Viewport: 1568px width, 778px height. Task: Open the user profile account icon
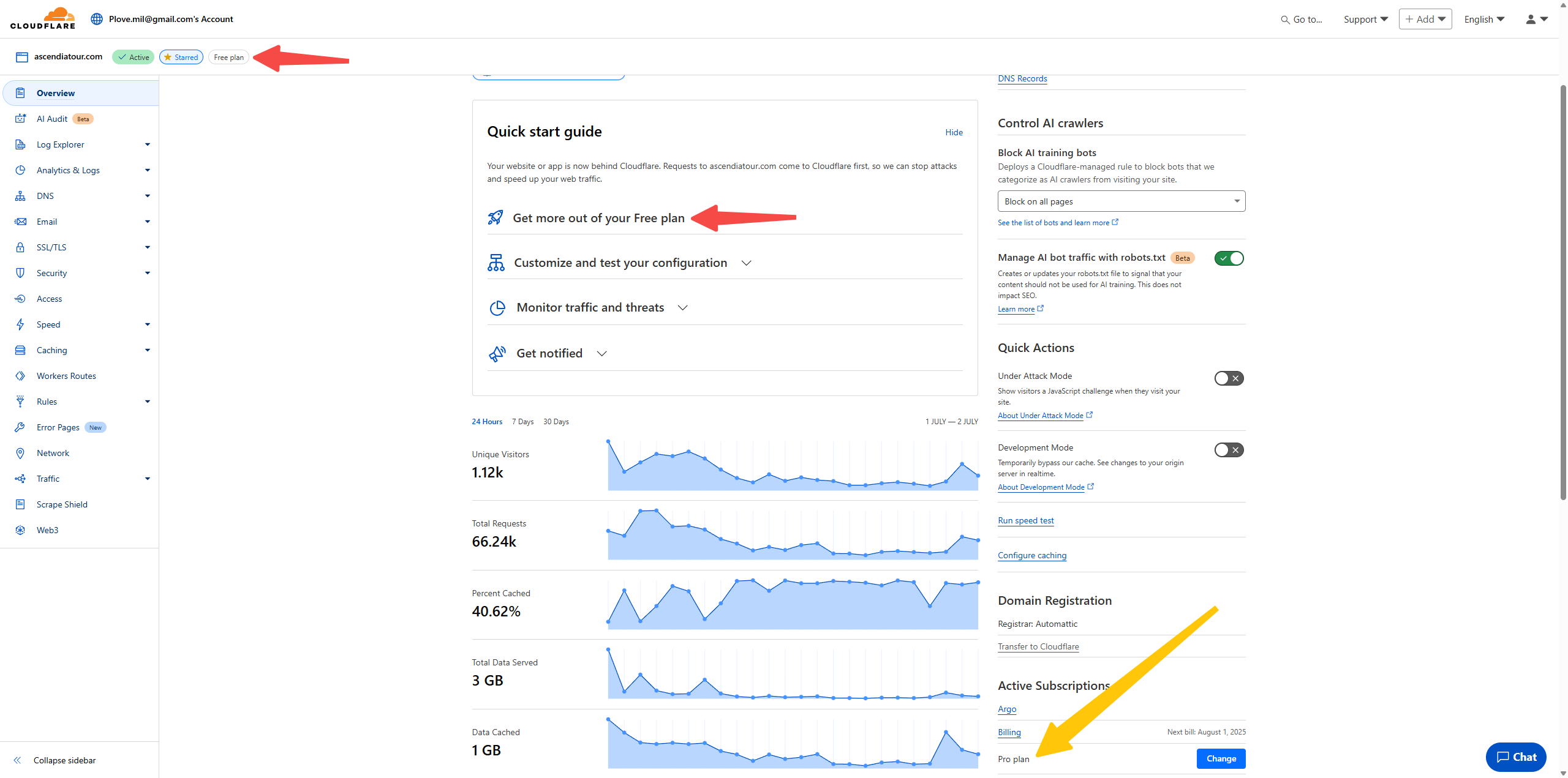1531,19
